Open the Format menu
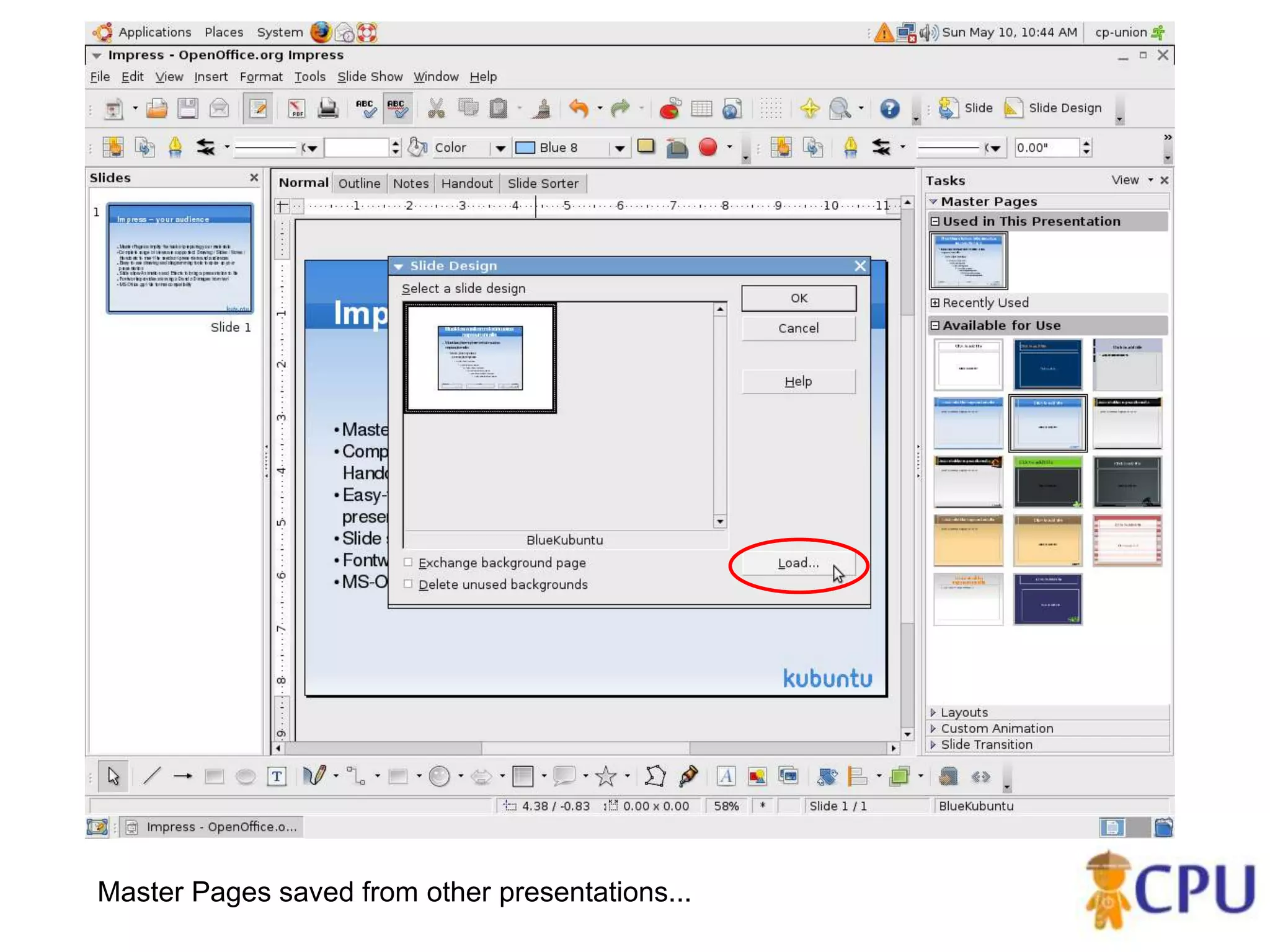 tap(260, 77)
